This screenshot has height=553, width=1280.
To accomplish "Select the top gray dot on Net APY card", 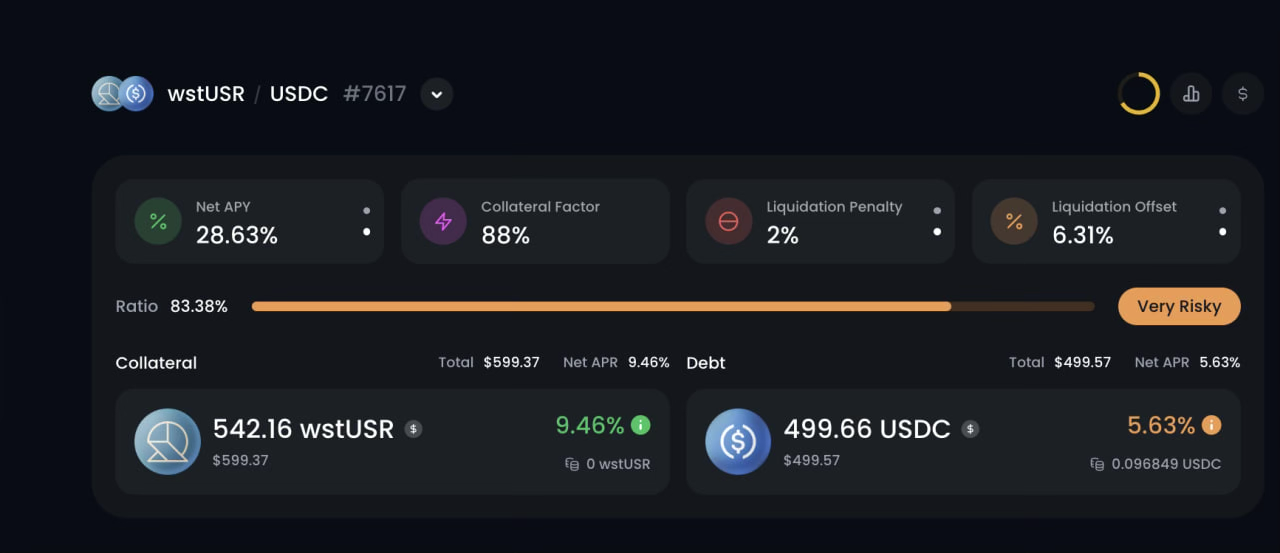I will pyautogui.click(x=367, y=211).
